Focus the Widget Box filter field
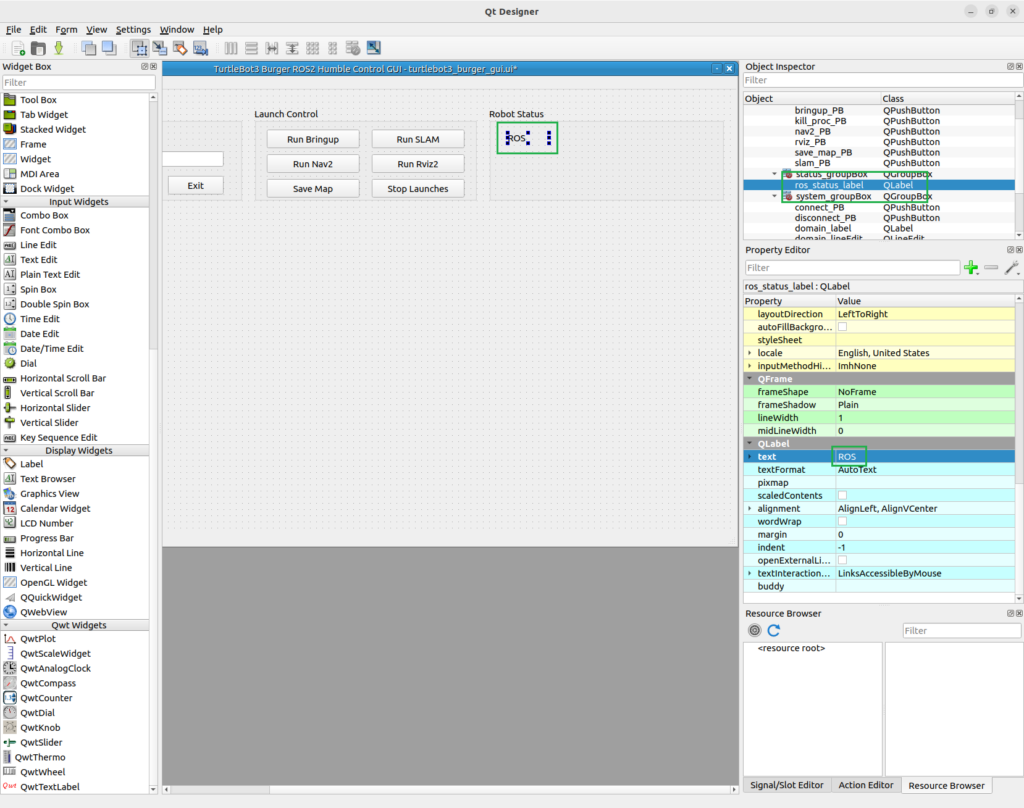This screenshot has width=1024, height=808. tap(78, 82)
